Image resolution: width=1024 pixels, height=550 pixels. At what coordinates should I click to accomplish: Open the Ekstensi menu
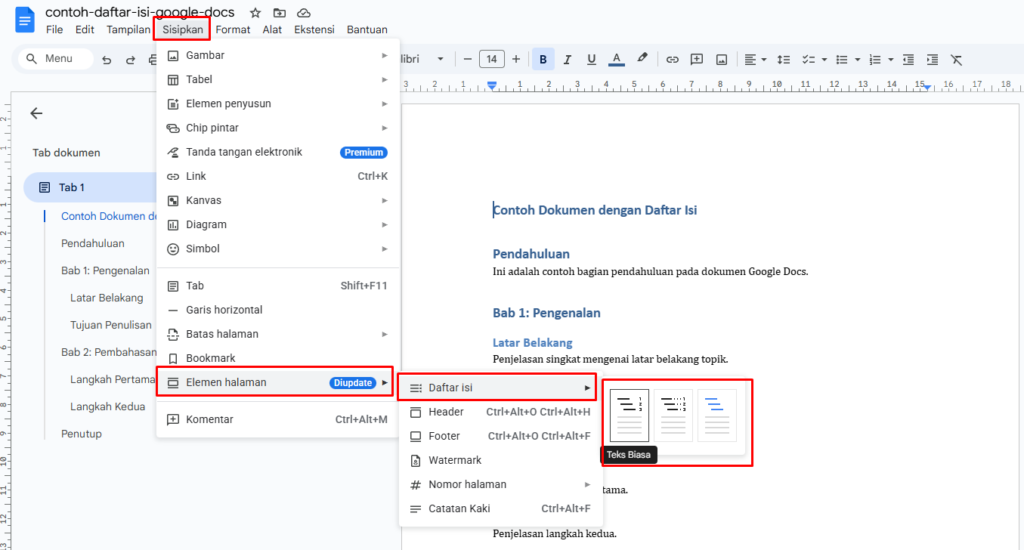314,29
